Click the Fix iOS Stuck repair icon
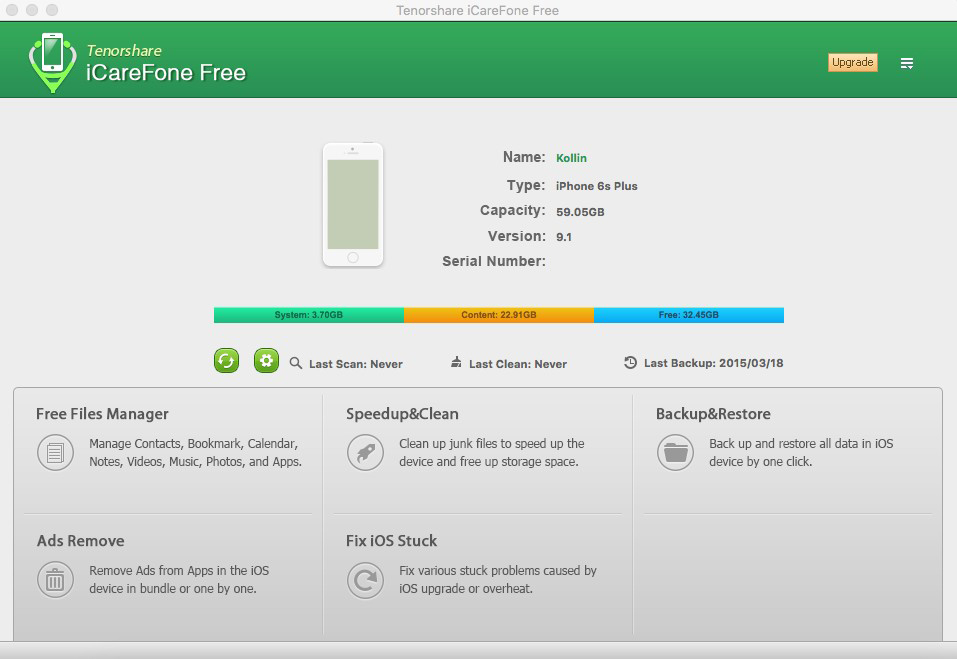The height and width of the screenshot is (659, 957). pos(365,579)
